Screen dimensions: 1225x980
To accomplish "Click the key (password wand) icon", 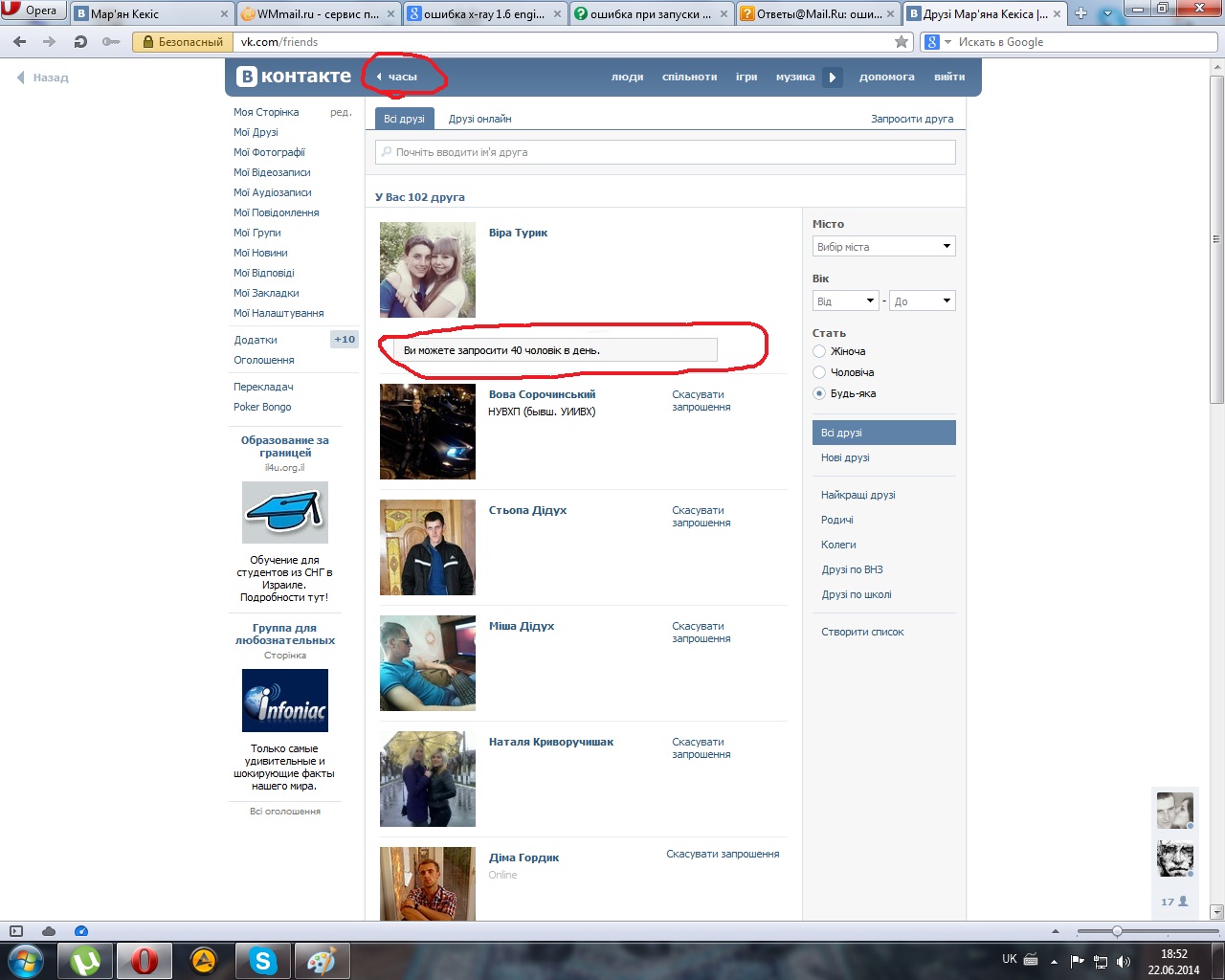I will [111, 42].
